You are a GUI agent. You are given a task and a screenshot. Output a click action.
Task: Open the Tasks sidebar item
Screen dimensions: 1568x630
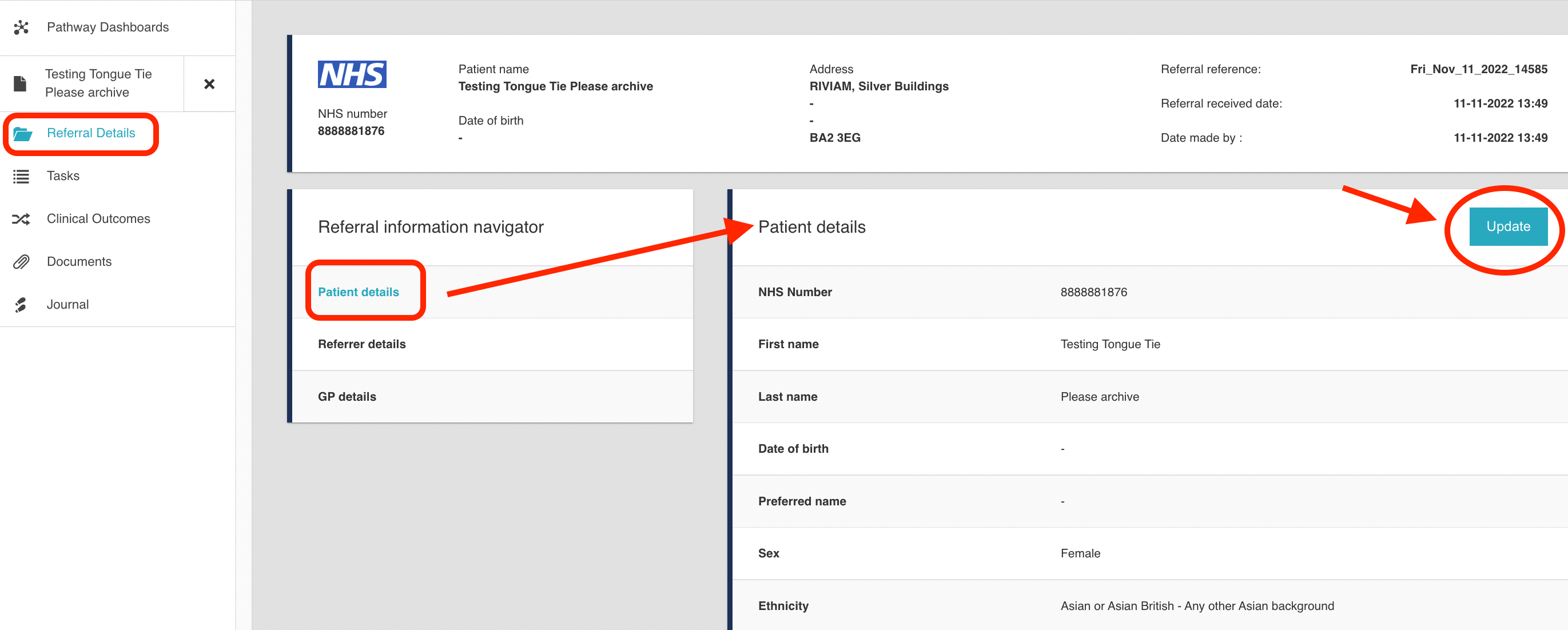[63, 176]
